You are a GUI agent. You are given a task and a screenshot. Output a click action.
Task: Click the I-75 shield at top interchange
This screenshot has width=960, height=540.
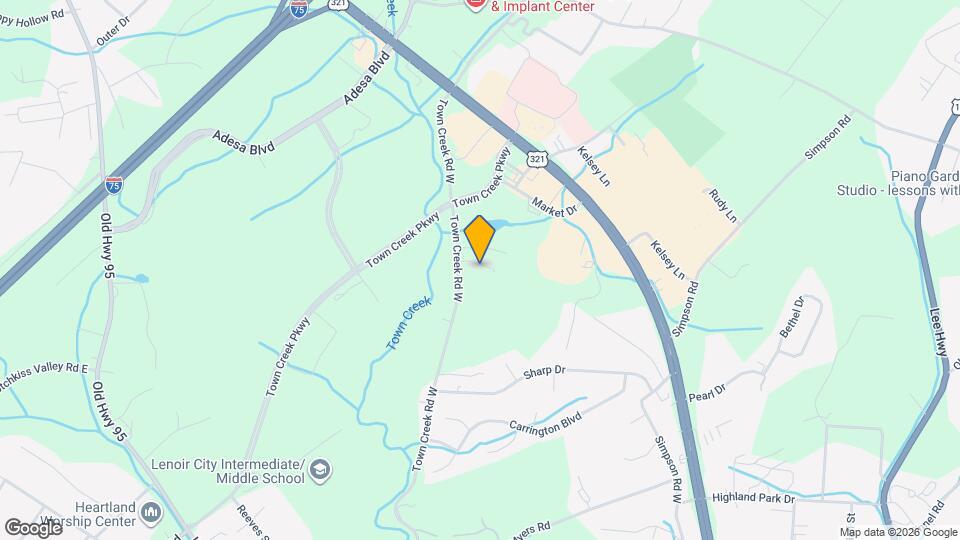(299, 9)
